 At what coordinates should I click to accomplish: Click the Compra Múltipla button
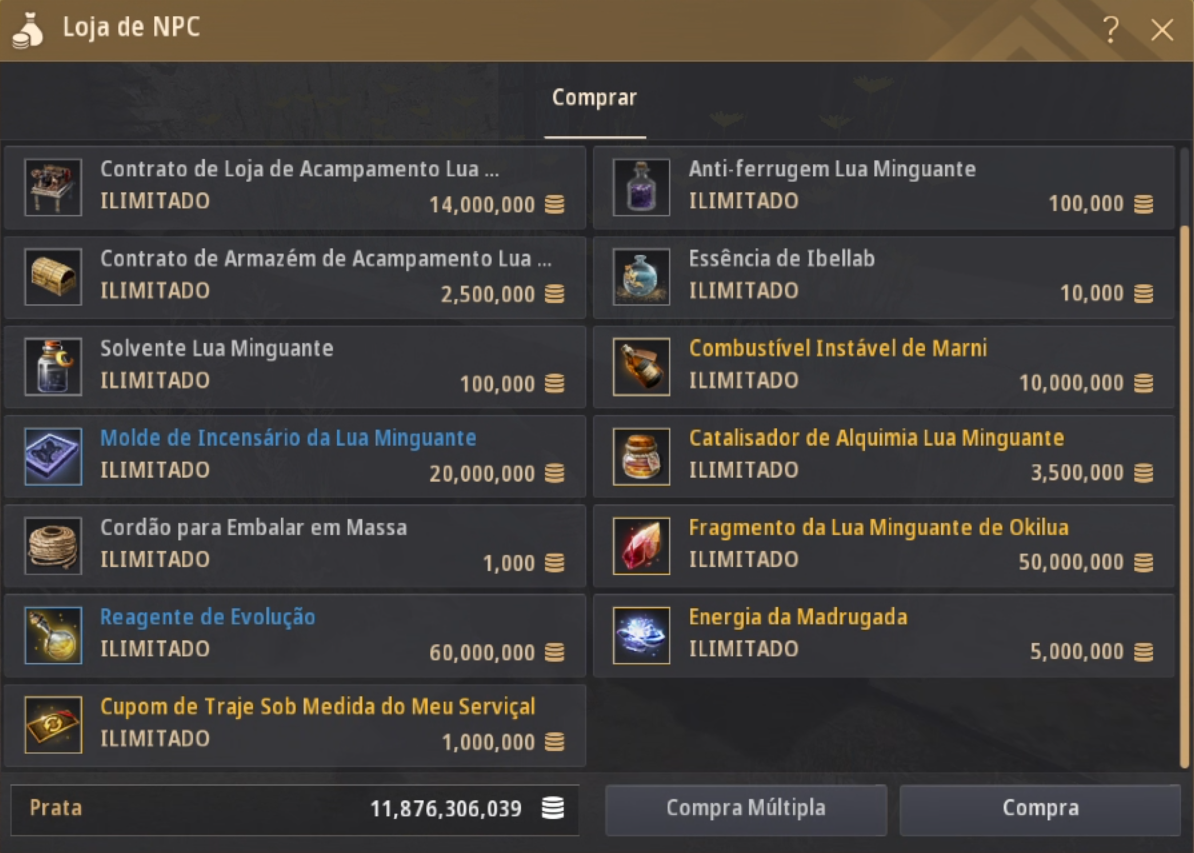click(745, 808)
